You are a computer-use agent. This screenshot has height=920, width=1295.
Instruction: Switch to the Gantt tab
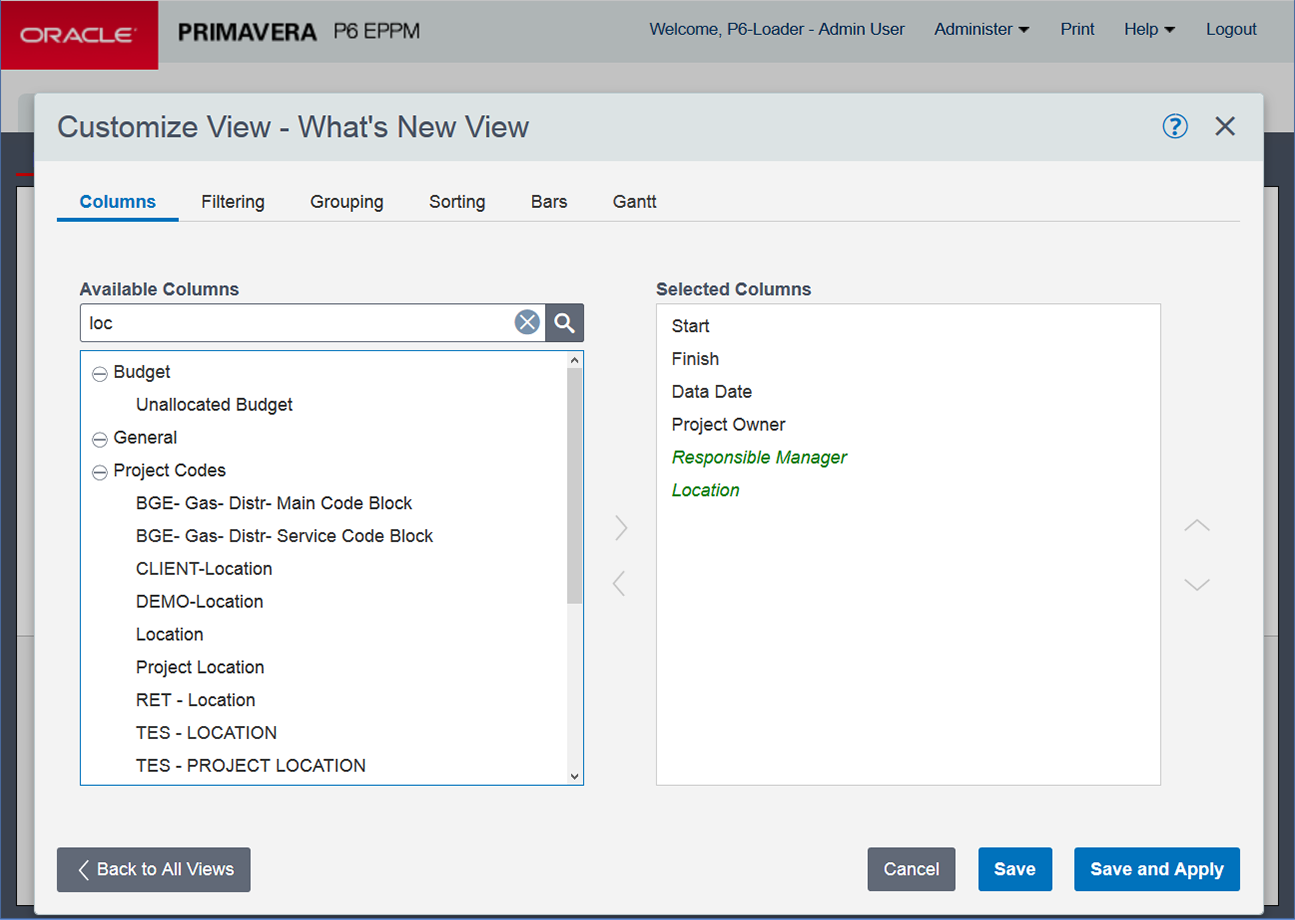(634, 202)
